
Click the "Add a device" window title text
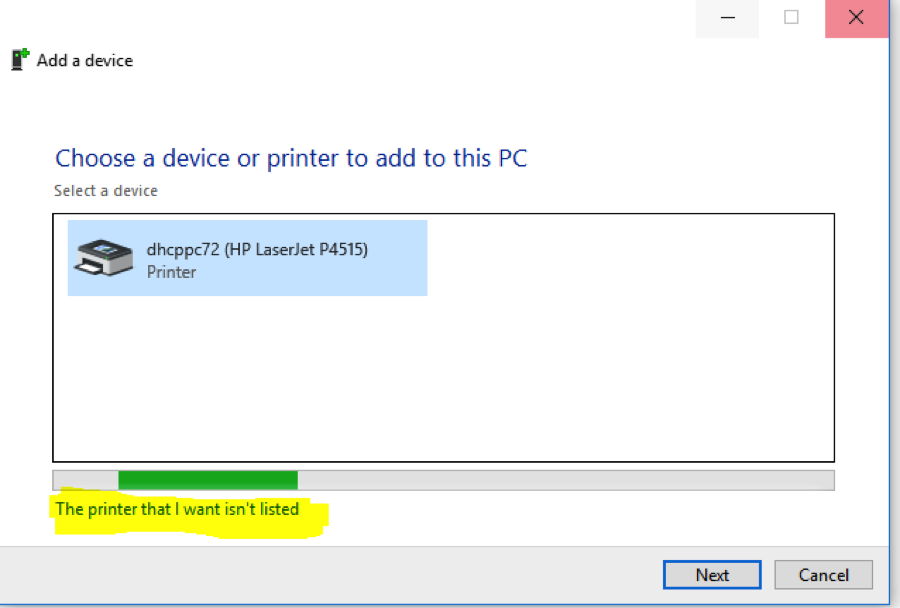[x=84, y=60]
